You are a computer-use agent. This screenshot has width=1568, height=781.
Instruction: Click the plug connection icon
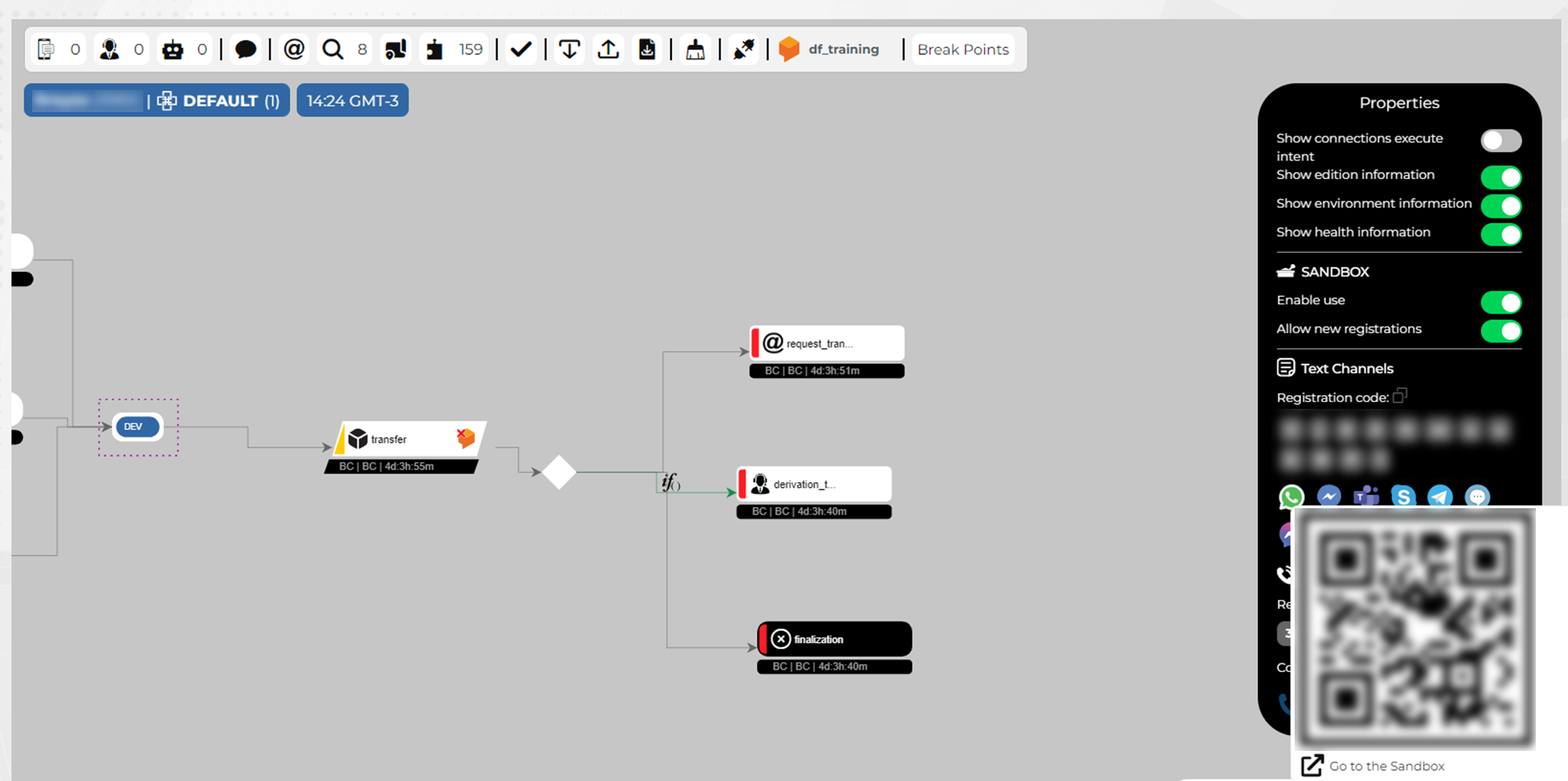click(744, 50)
